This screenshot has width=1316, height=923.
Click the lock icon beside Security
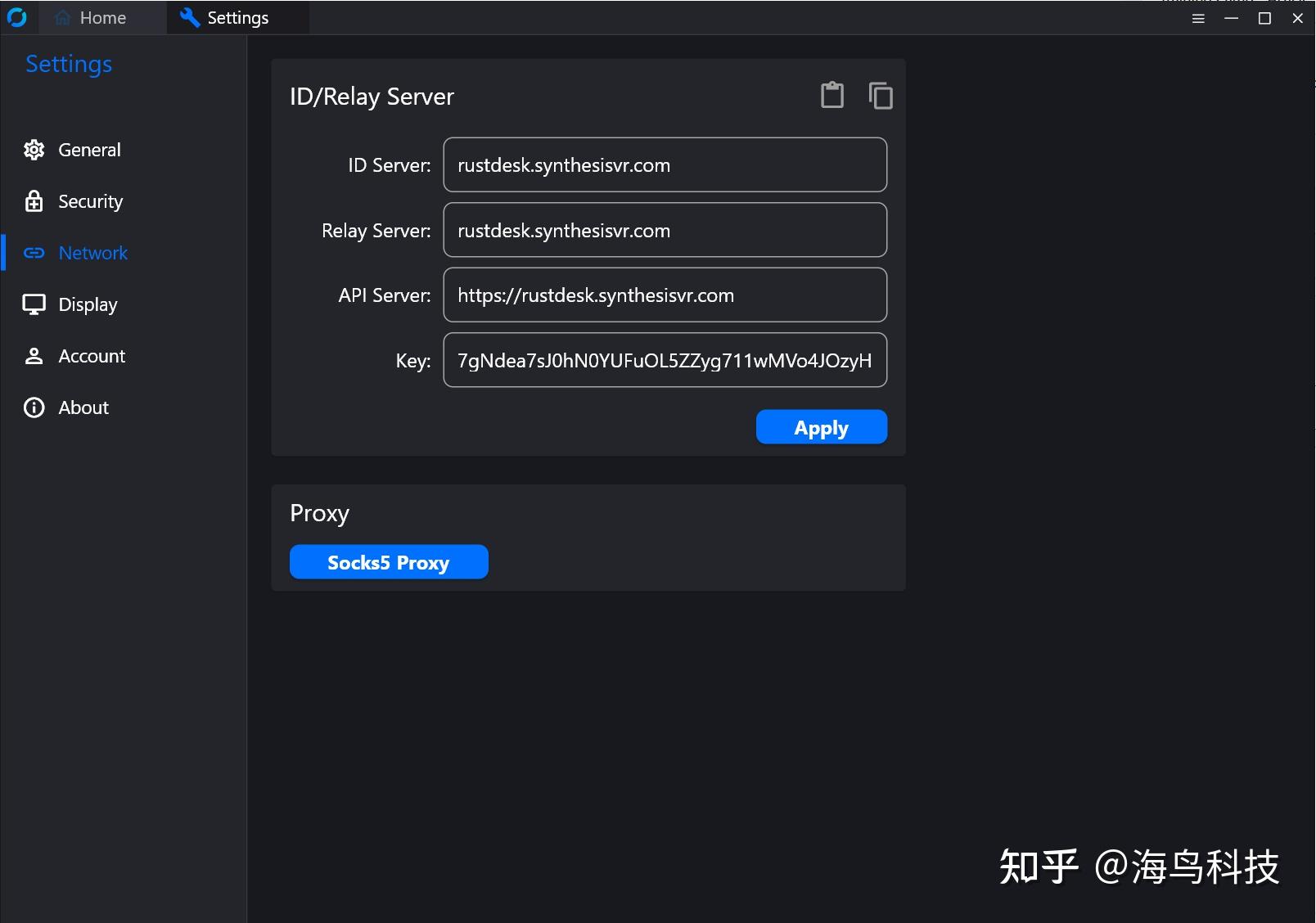pos(34,200)
